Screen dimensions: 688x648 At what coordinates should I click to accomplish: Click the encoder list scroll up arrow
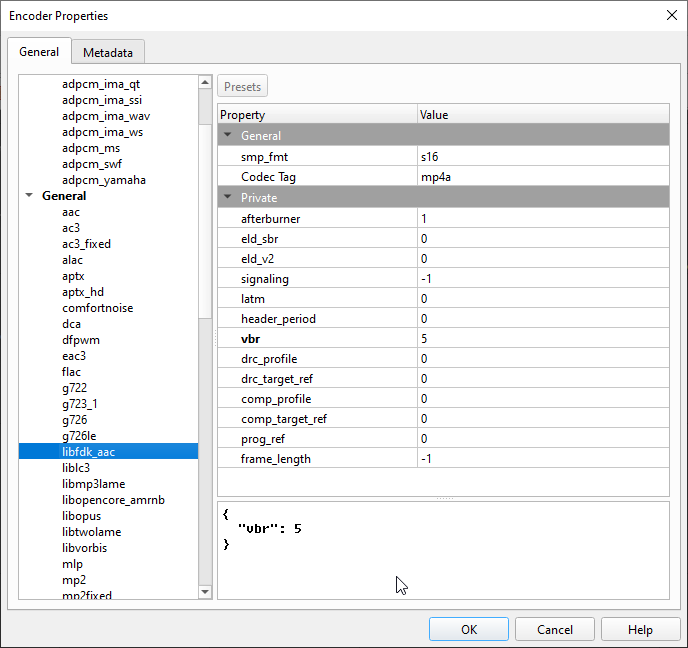[x=205, y=82]
